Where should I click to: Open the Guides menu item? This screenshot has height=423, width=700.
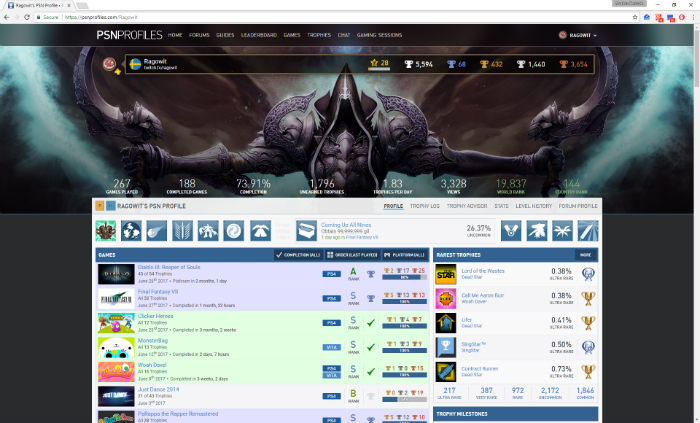225,35
